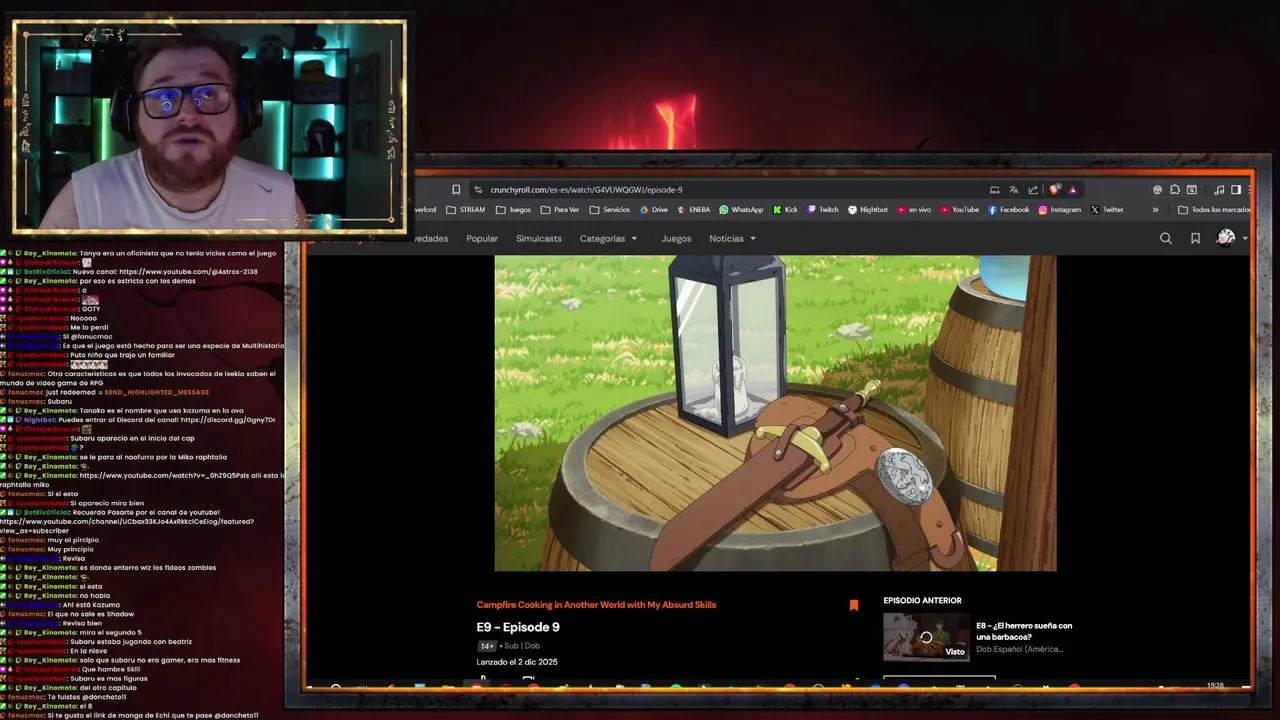
Task: Open Simulcasts in Crunchyroll navigation
Action: coord(539,239)
